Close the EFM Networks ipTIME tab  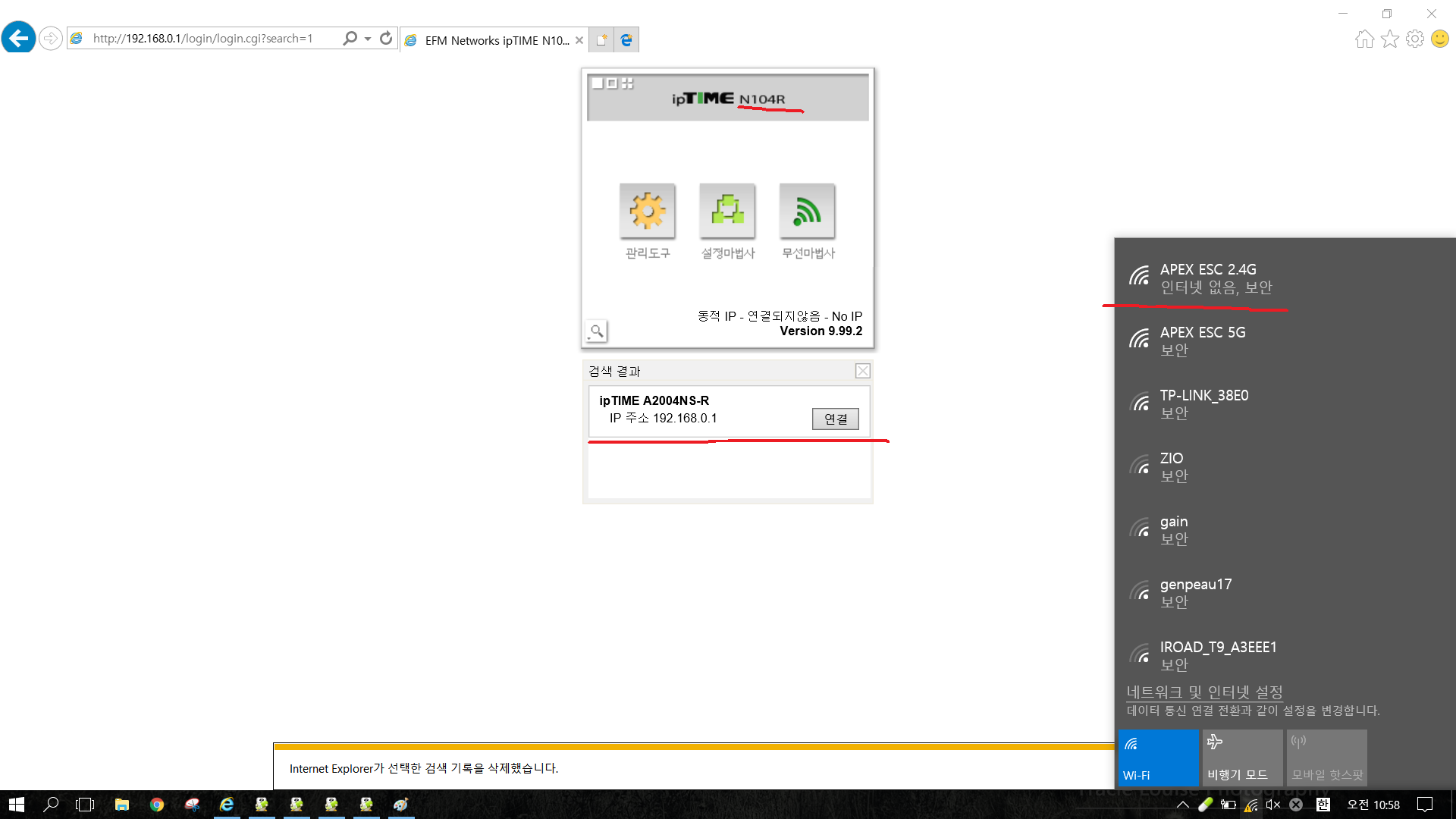(579, 40)
